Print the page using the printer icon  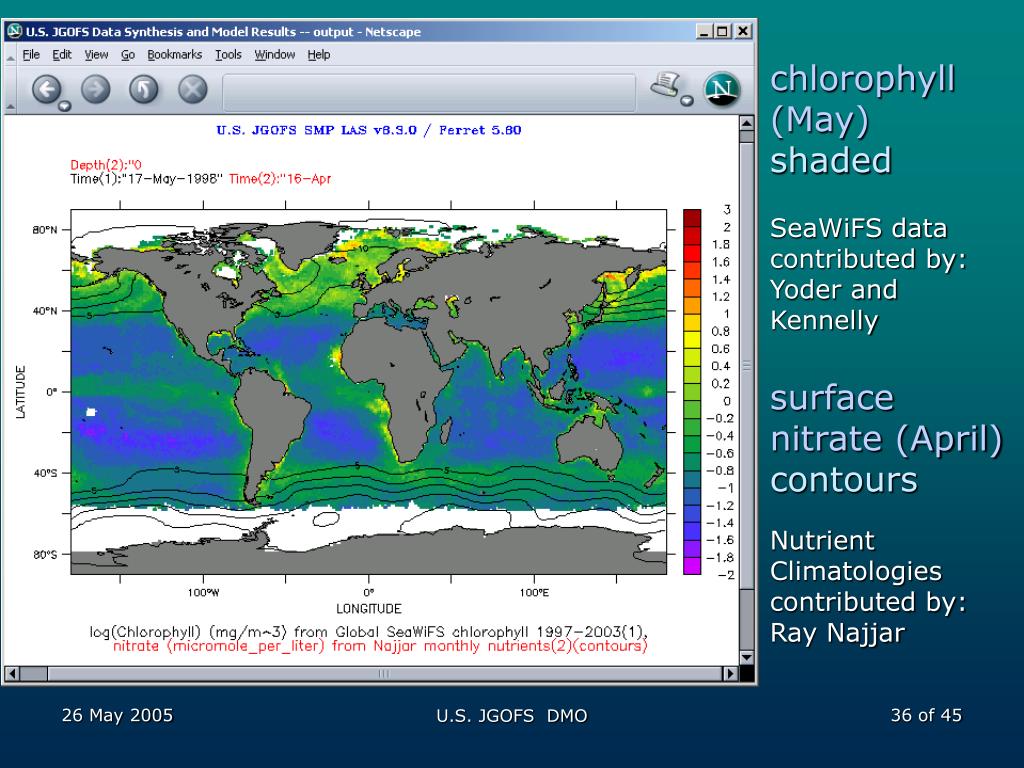665,85
